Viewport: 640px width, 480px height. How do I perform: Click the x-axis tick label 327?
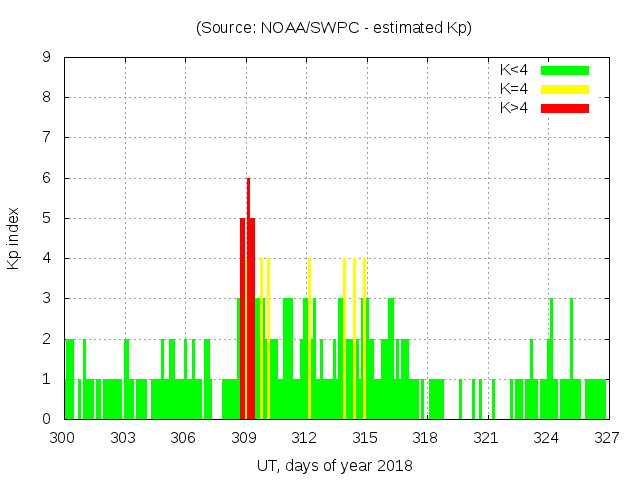(x=606, y=438)
